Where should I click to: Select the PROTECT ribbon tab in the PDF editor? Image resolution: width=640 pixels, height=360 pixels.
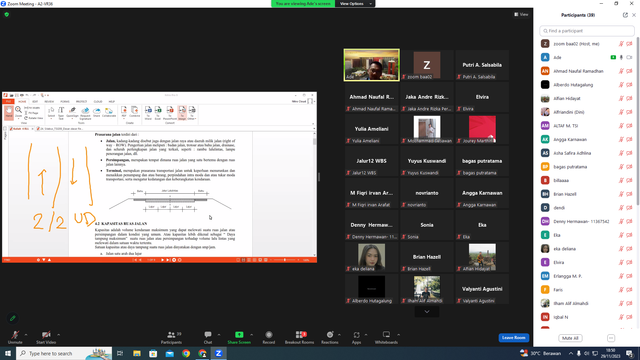[81, 102]
